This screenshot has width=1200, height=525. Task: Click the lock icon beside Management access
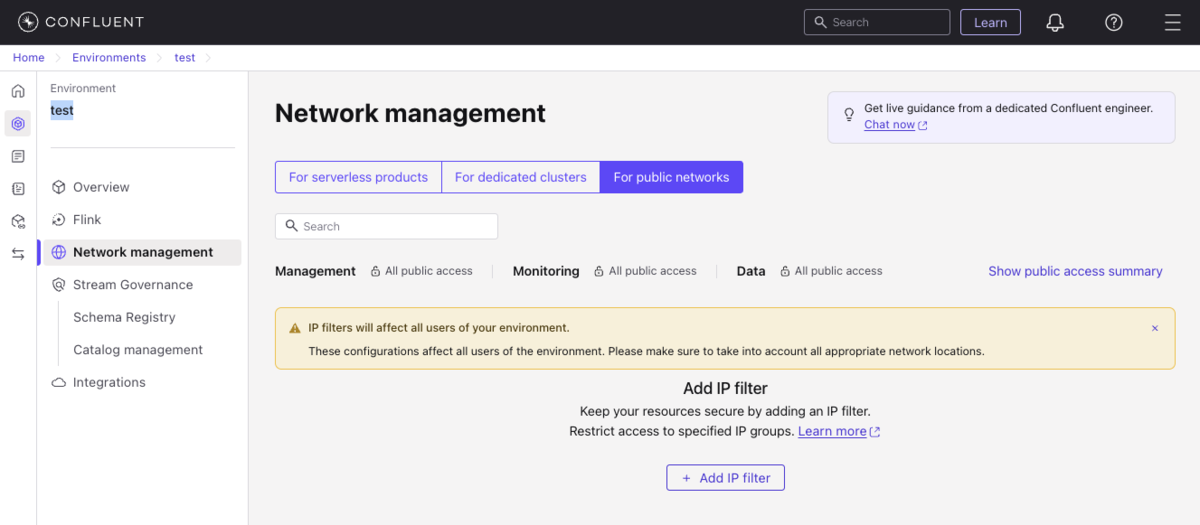pyautogui.click(x=376, y=271)
